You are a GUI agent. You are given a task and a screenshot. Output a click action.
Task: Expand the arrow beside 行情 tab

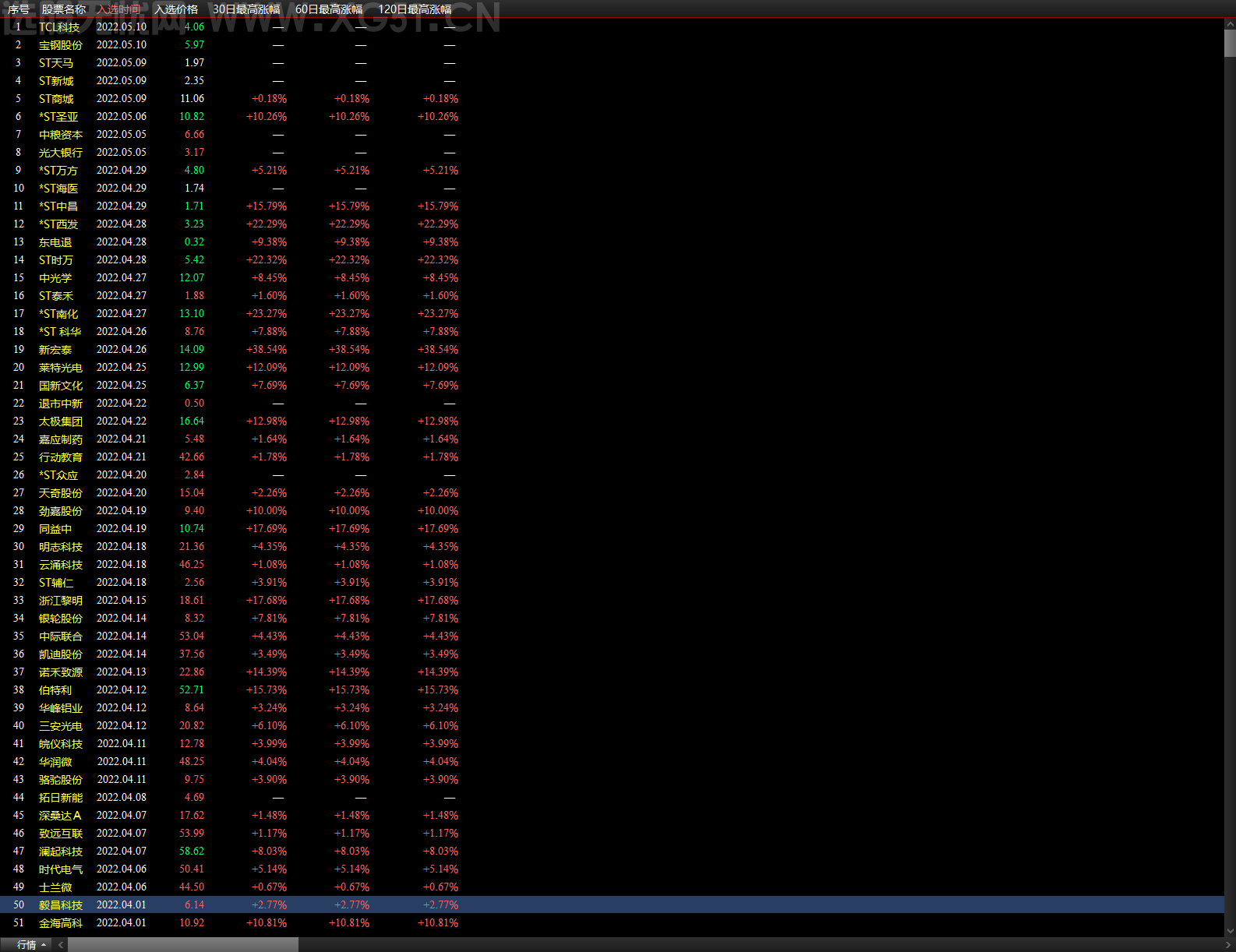[x=44, y=945]
